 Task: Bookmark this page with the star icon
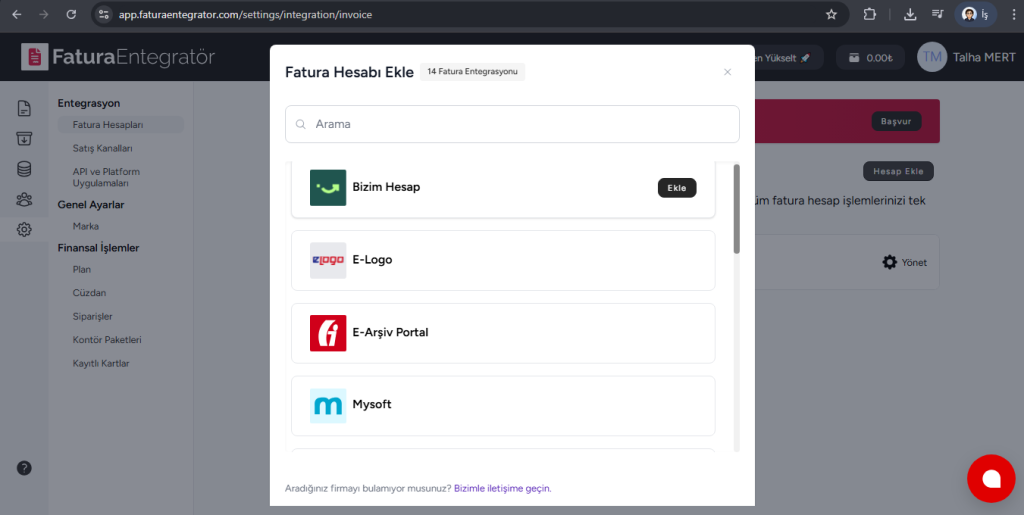click(x=831, y=14)
